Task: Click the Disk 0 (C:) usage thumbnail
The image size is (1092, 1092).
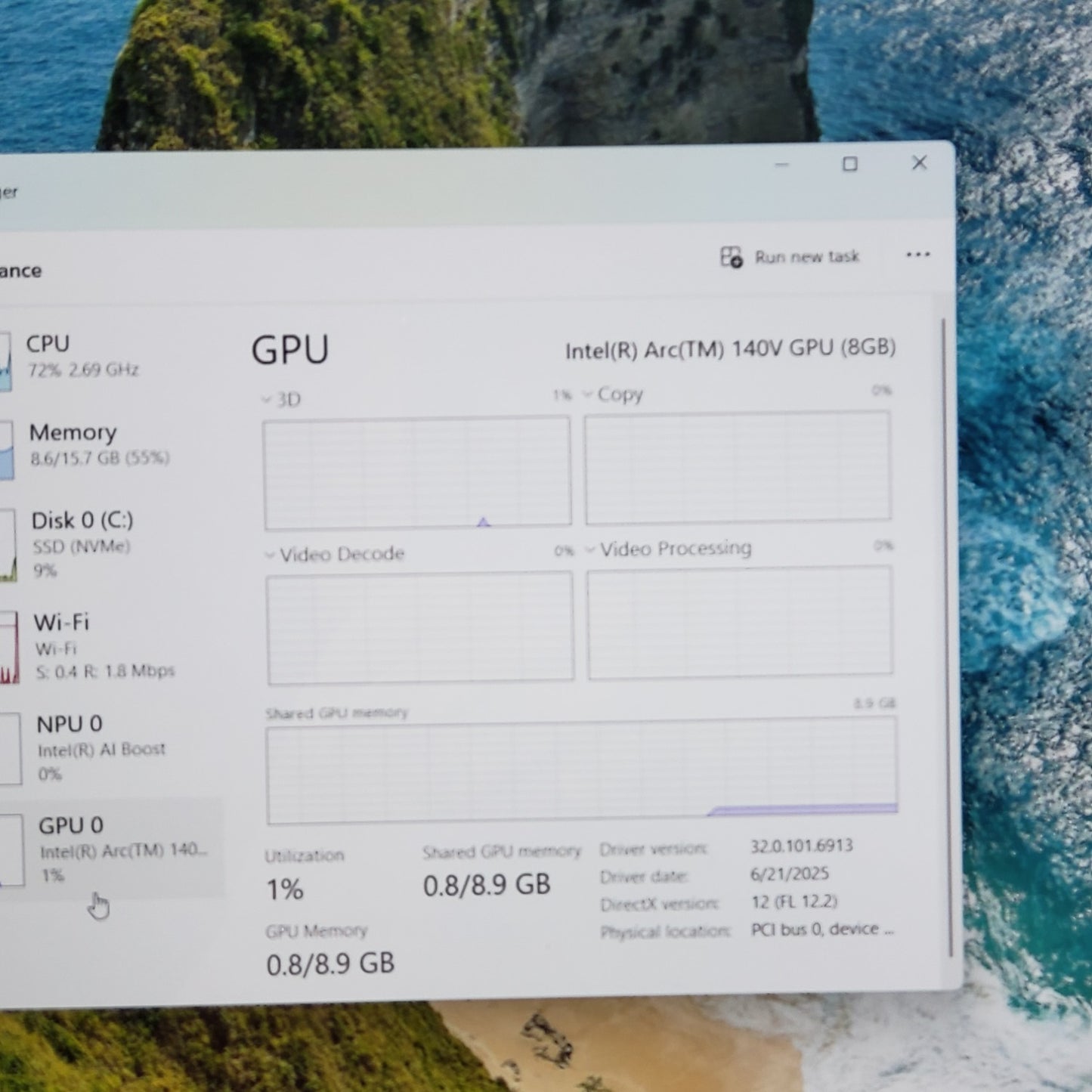Action: [x=8, y=545]
